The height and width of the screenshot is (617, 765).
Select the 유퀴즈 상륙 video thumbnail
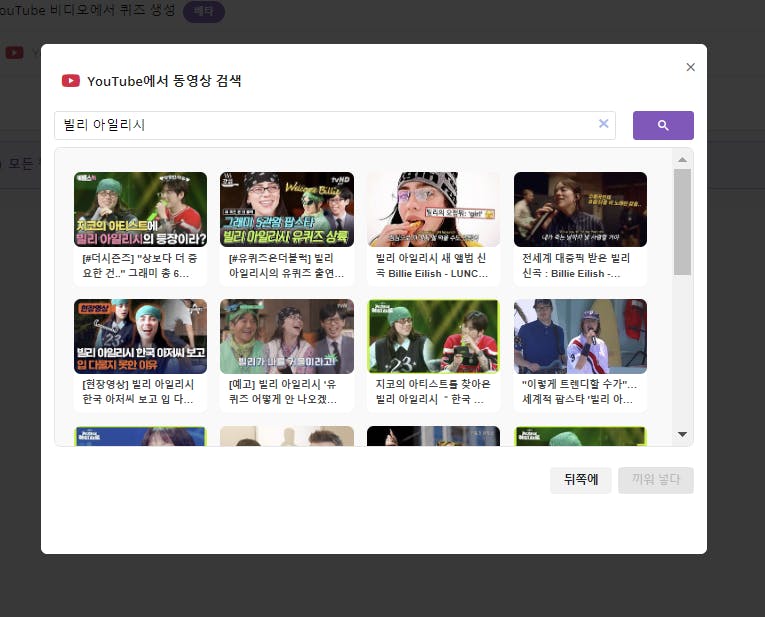click(x=287, y=209)
